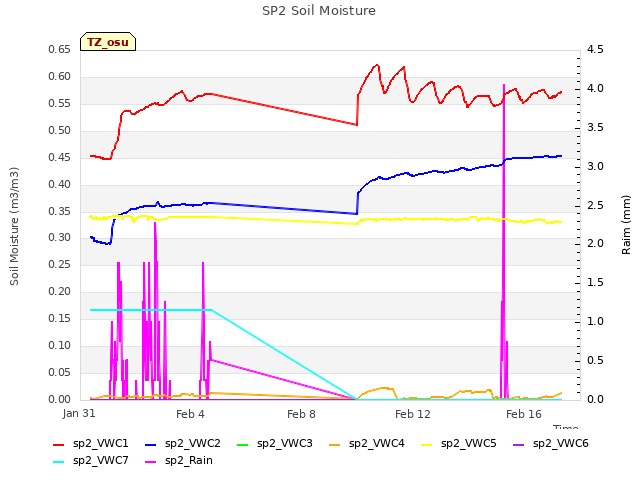The width and height of the screenshot is (640, 480).
Task: Click the 0.65 left axis value
Action: [x=60, y=50]
